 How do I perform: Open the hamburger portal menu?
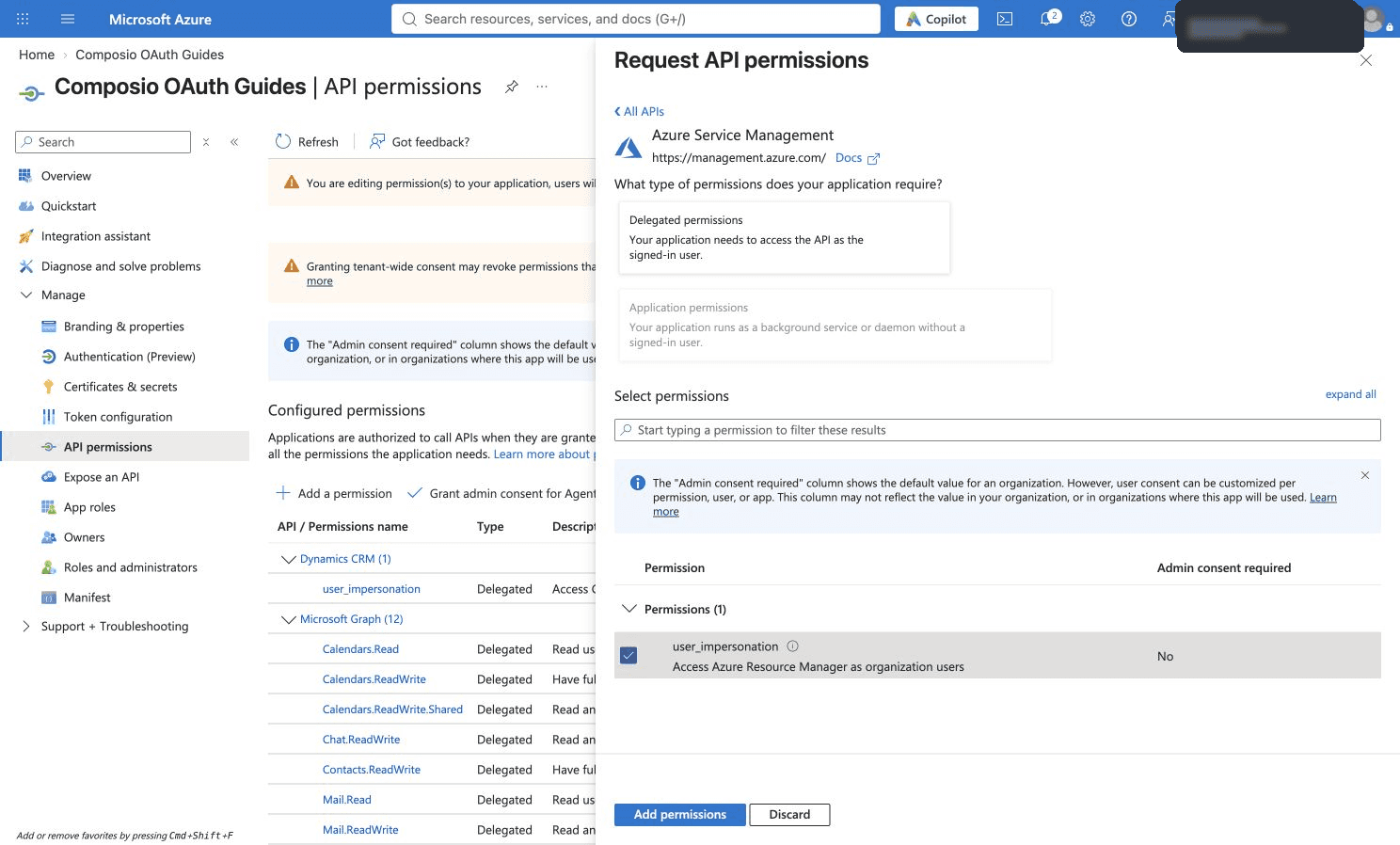[x=68, y=19]
